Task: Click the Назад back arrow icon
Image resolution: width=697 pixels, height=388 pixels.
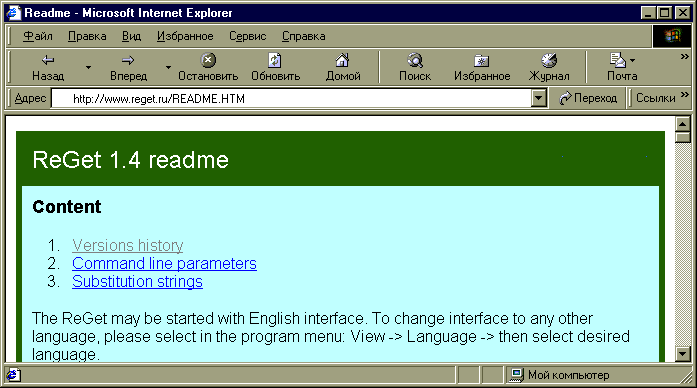Action: (x=48, y=60)
